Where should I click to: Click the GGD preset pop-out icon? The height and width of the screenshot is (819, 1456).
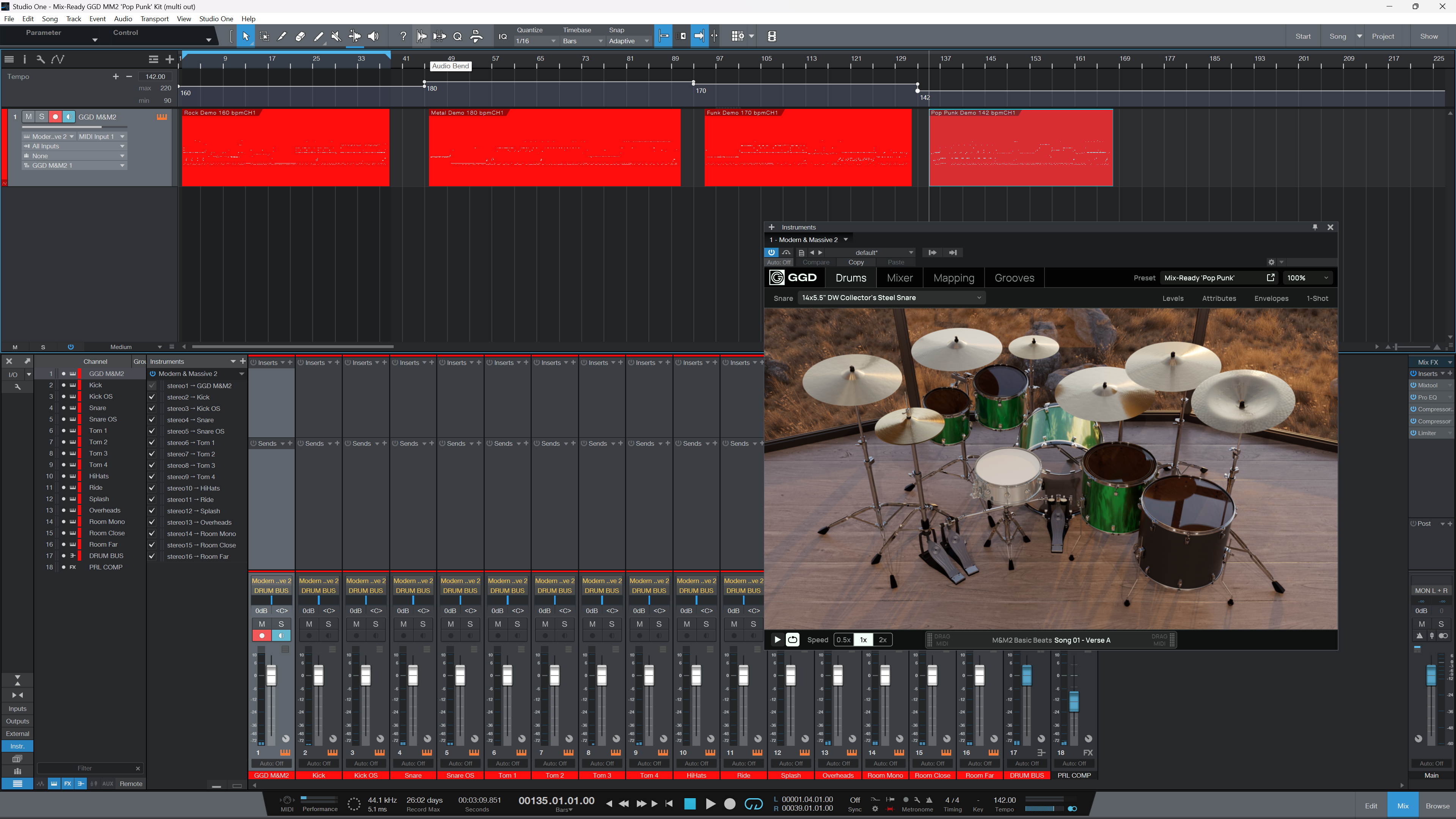[1271, 278]
